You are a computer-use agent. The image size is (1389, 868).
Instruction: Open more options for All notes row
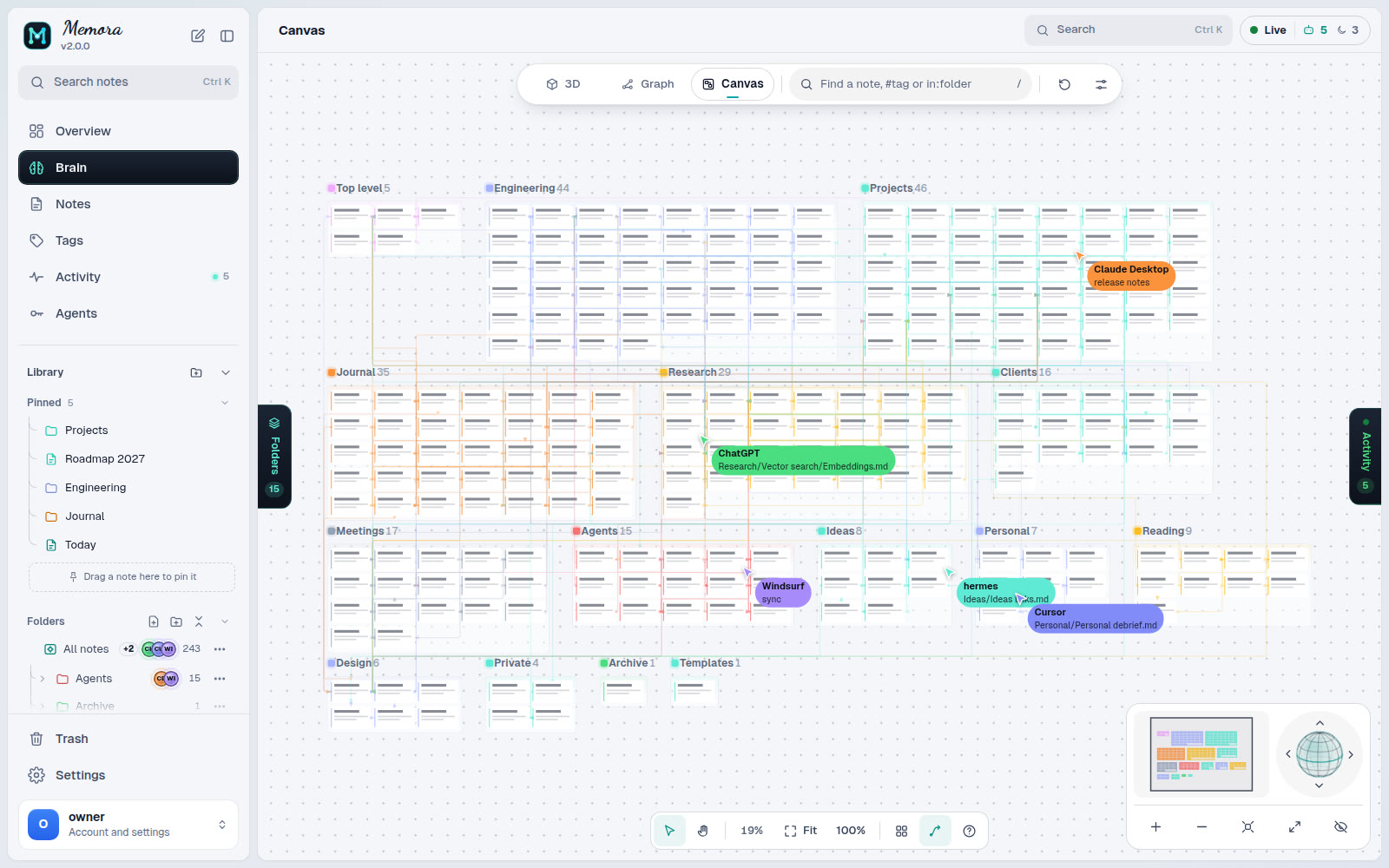[x=220, y=649]
